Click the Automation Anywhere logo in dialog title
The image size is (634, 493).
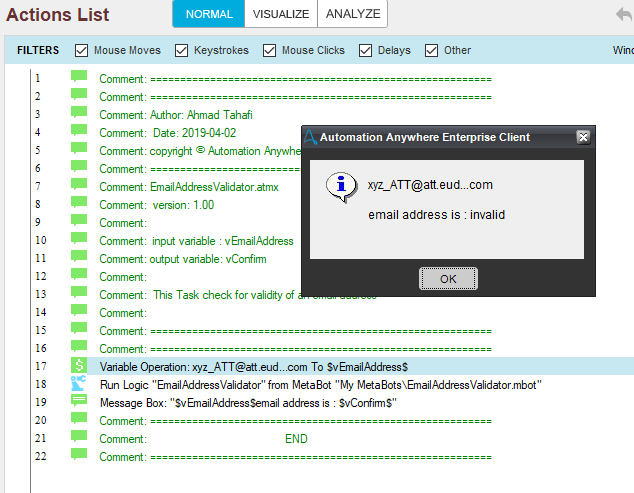[x=310, y=137]
